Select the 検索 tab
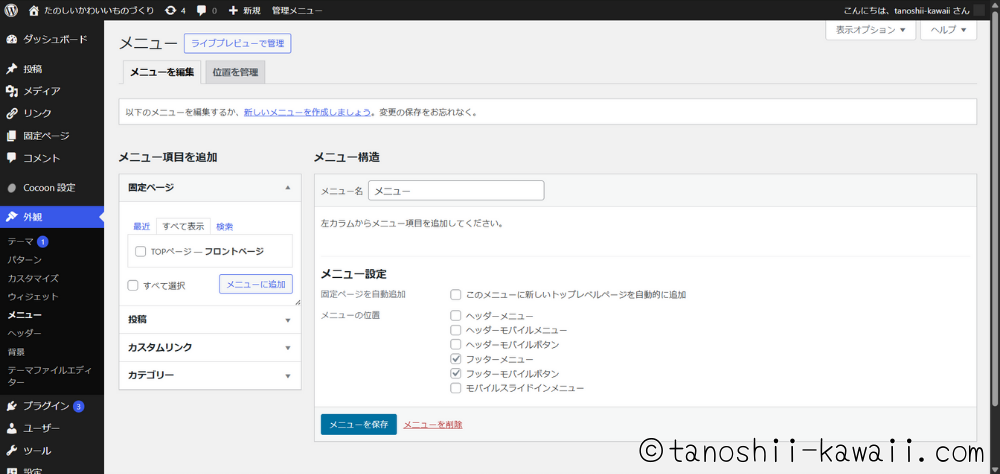The image size is (1000, 474). pyautogui.click(x=224, y=226)
